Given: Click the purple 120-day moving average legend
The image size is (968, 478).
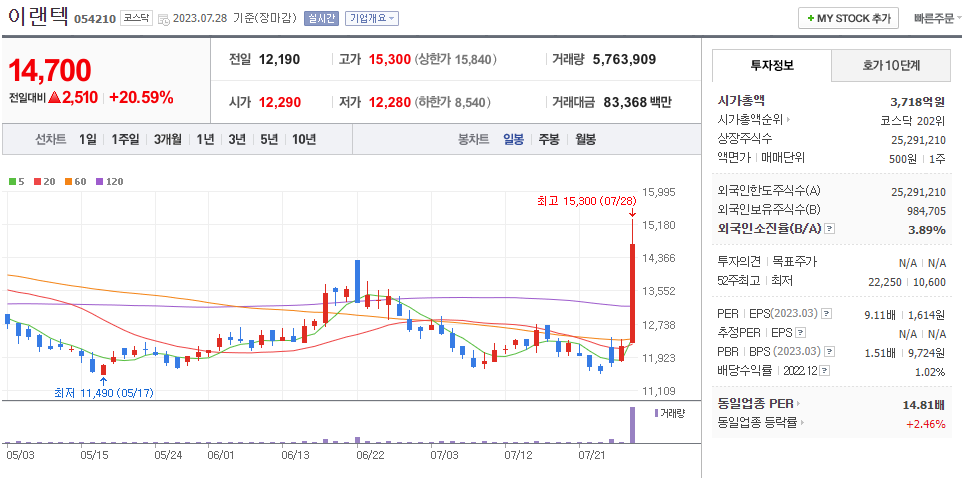Looking at the screenshot, I should tap(109, 182).
